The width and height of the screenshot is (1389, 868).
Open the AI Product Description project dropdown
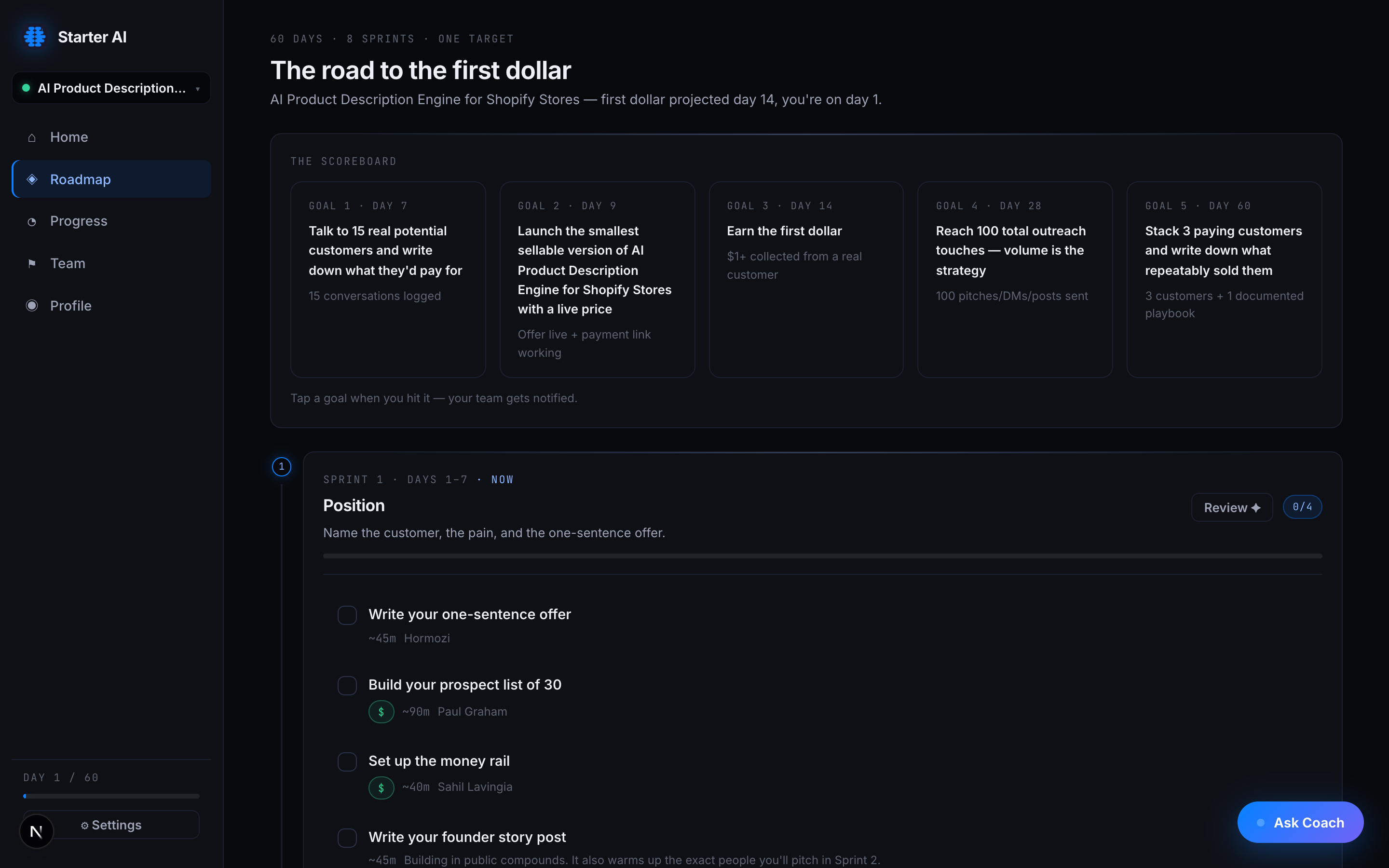point(111,88)
